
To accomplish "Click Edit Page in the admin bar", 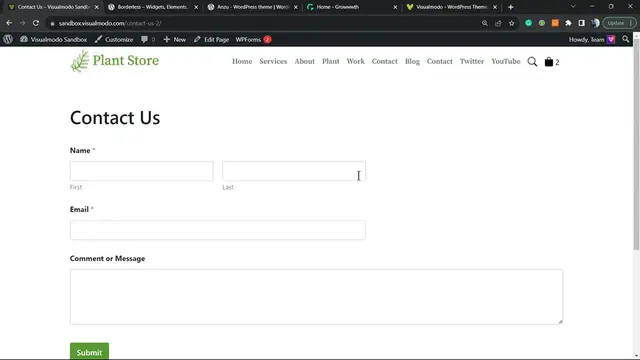I will tap(211, 39).
